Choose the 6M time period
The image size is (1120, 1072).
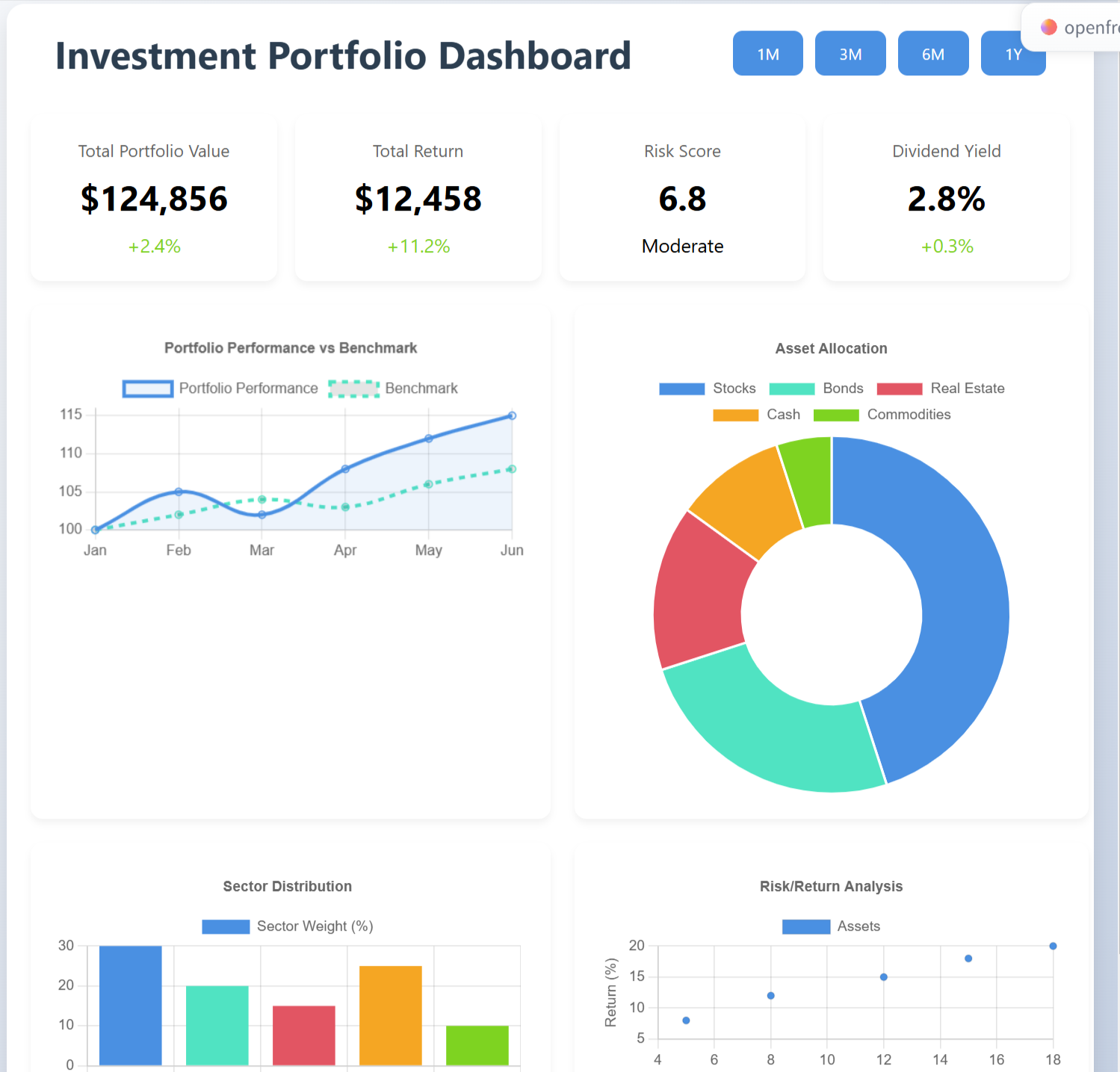[x=932, y=54]
